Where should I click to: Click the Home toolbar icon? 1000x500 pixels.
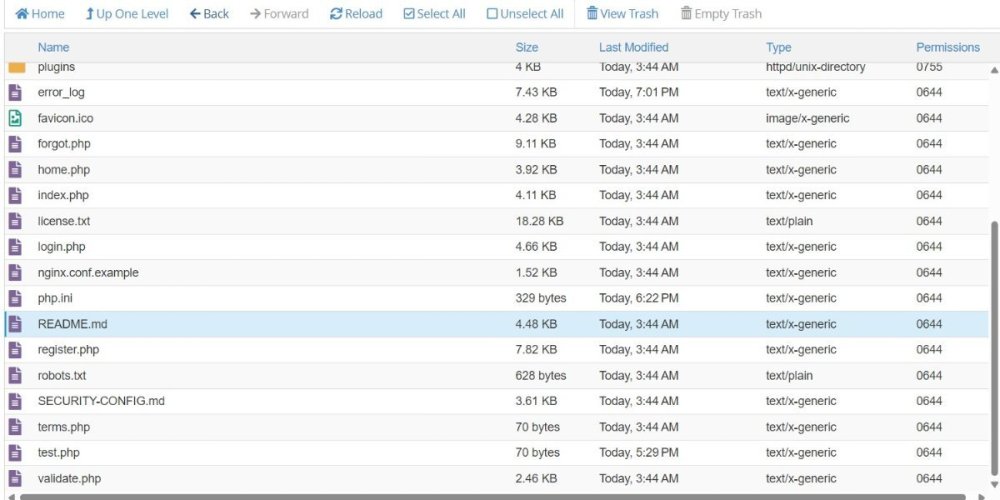pos(22,14)
